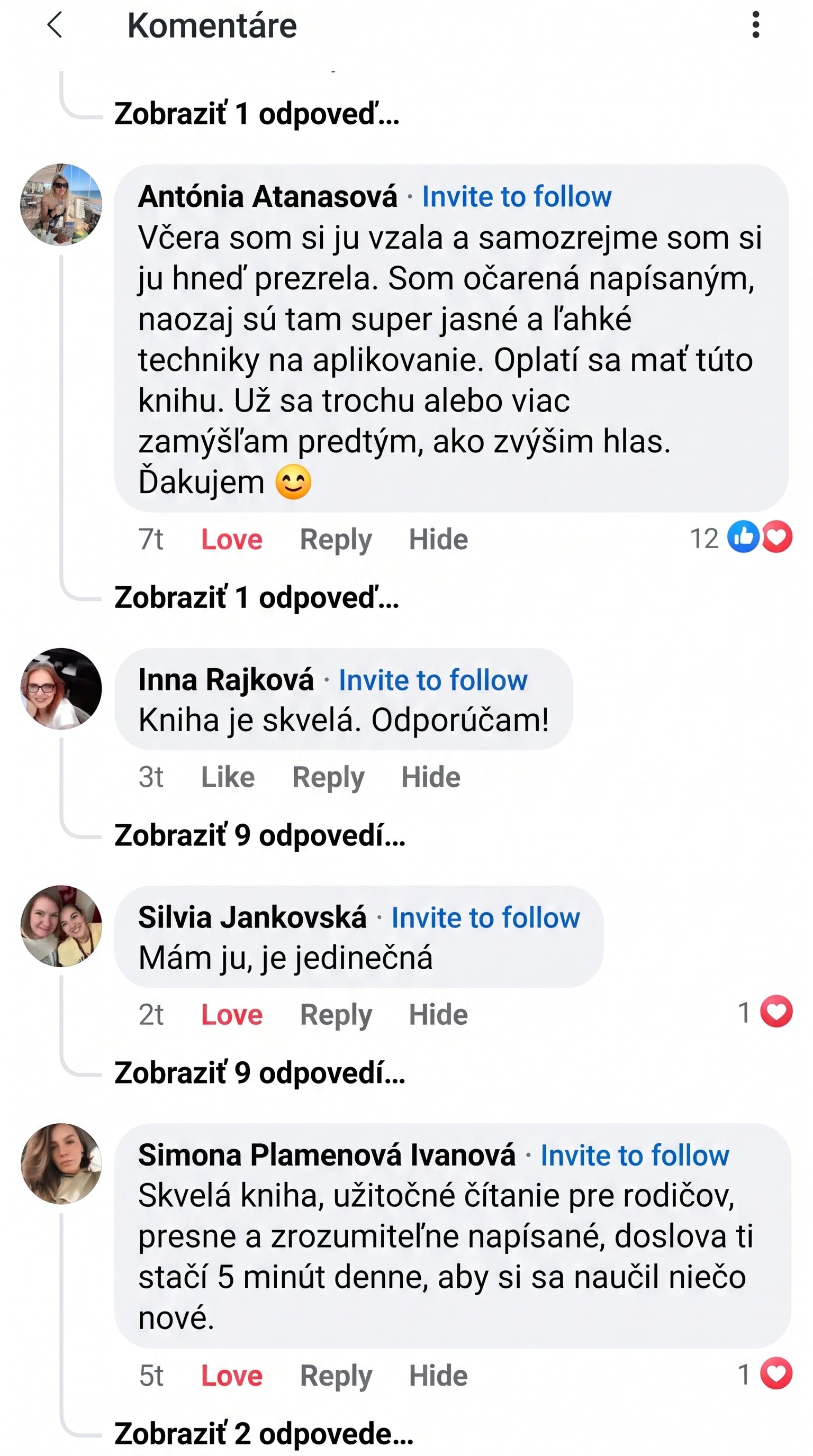View the heart reaction on Simona Plamenová Ivanová's comment

click(x=765, y=1374)
